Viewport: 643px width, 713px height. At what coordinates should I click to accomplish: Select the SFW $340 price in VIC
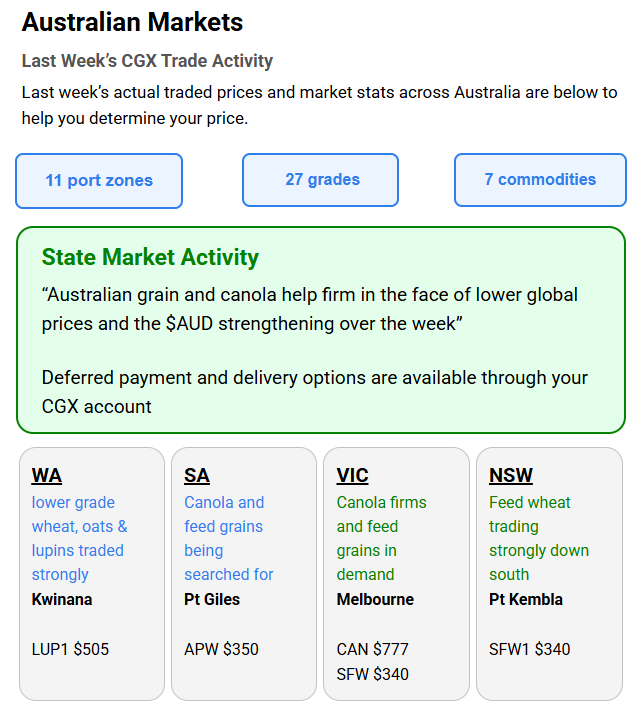pos(373,675)
